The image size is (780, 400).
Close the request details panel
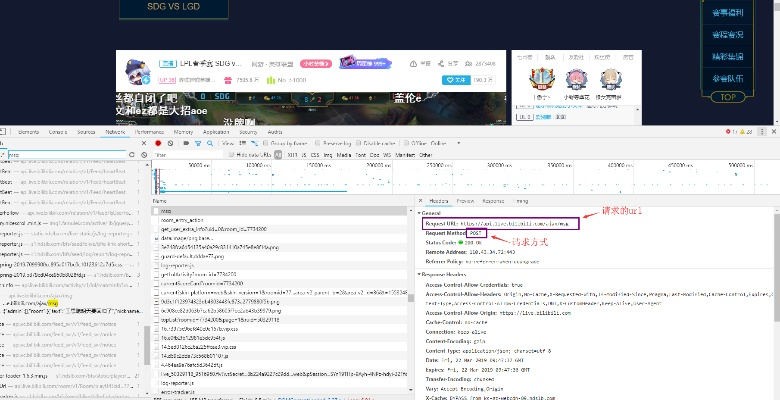420,201
